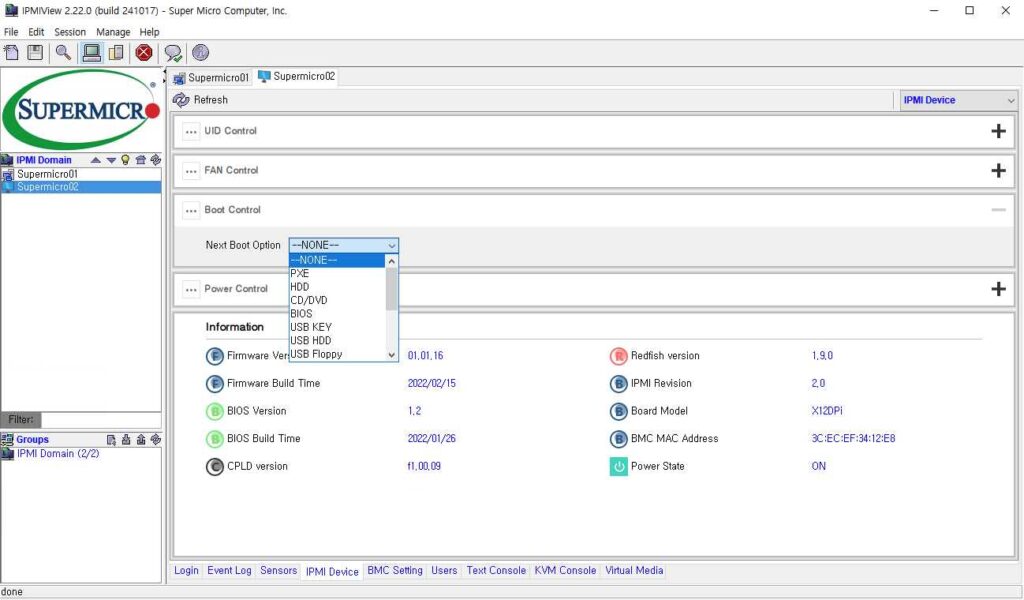Viewport: 1024px width, 600px height.
Task: Select USB HDD from the boot option list
Action: tap(337, 341)
